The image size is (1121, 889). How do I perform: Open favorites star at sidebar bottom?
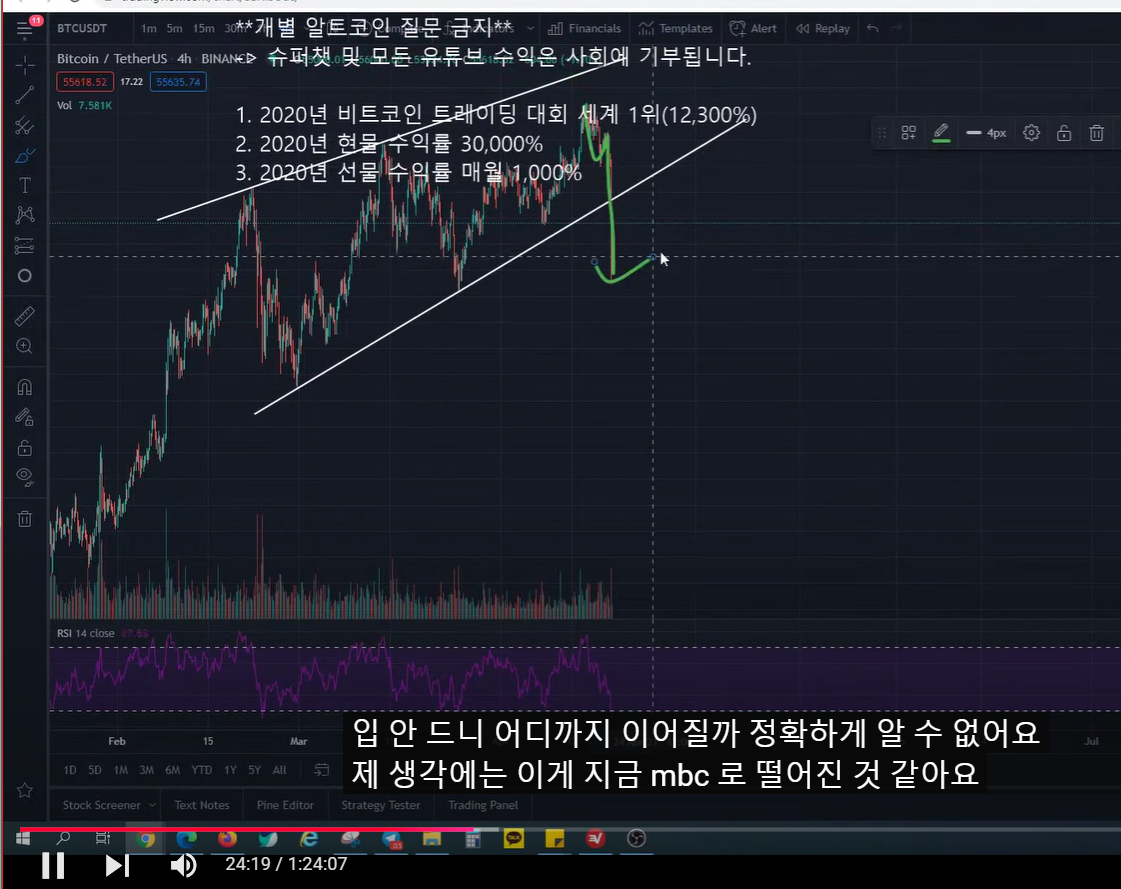click(25, 790)
